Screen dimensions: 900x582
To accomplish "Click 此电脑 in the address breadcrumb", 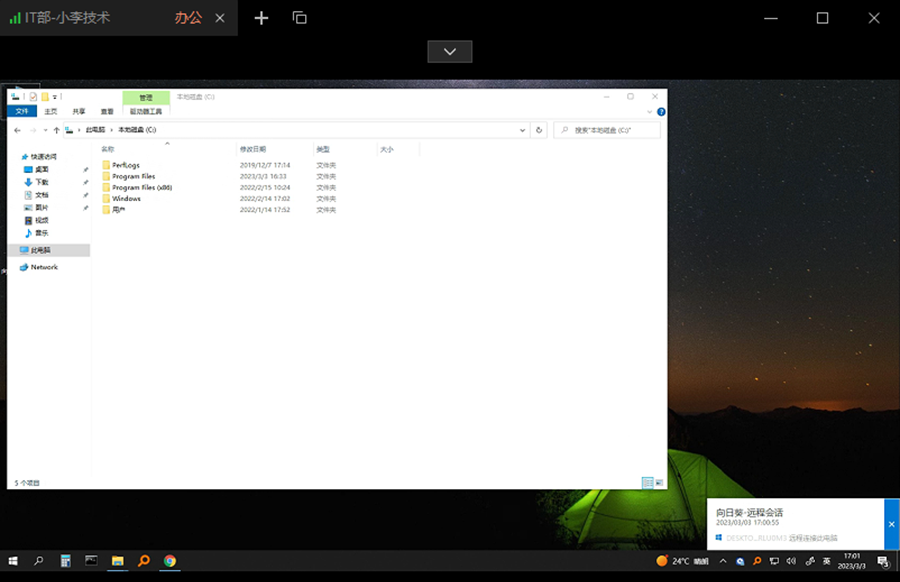I will click(96, 130).
